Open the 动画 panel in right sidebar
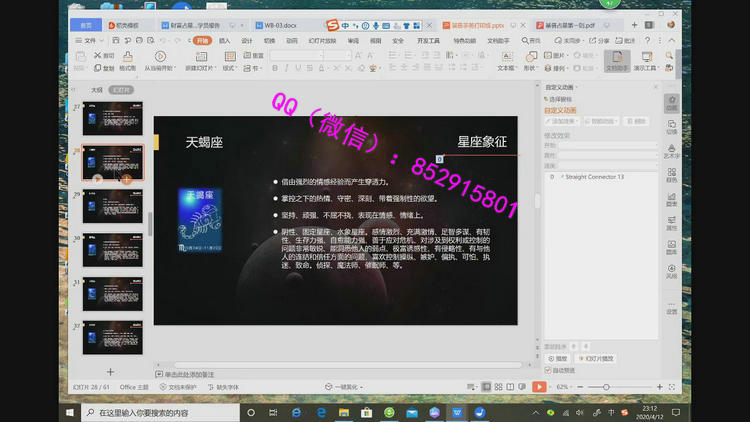Image resolution: width=750 pixels, height=422 pixels. click(x=672, y=103)
